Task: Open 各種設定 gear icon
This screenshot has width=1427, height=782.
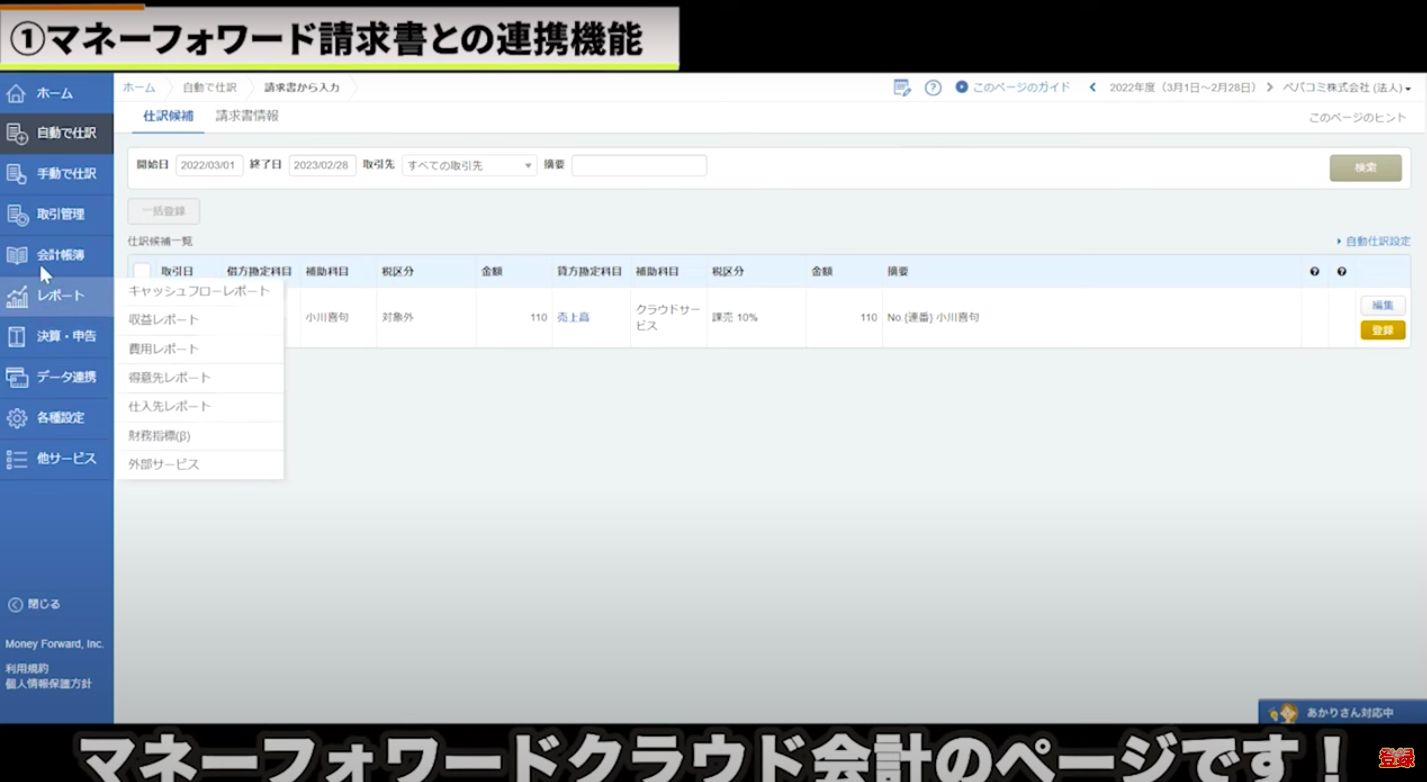Action: (x=16, y=418)
